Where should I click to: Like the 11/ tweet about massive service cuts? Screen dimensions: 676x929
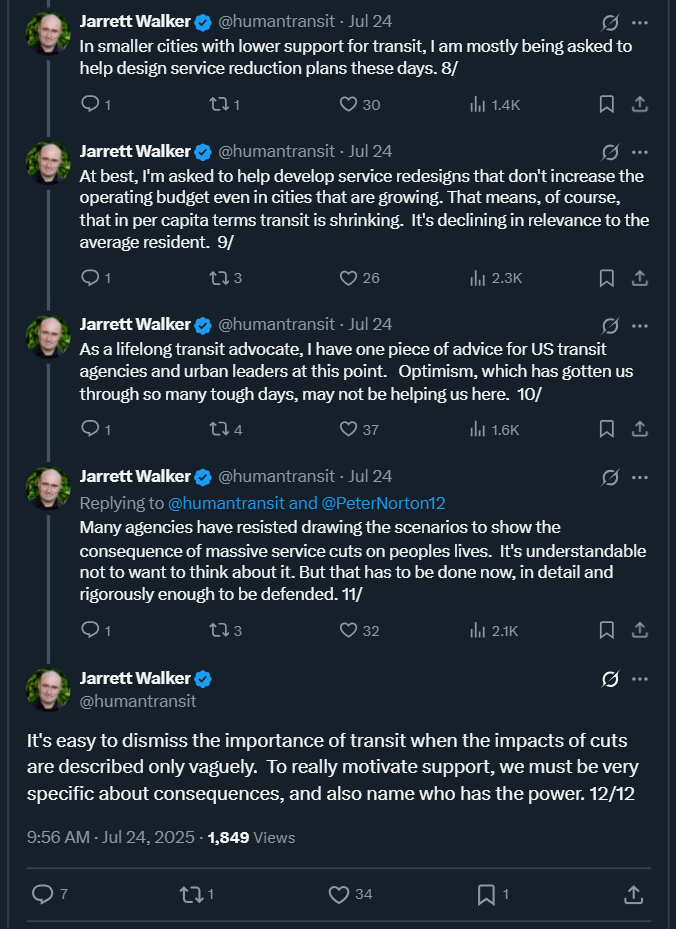[349, 630]
